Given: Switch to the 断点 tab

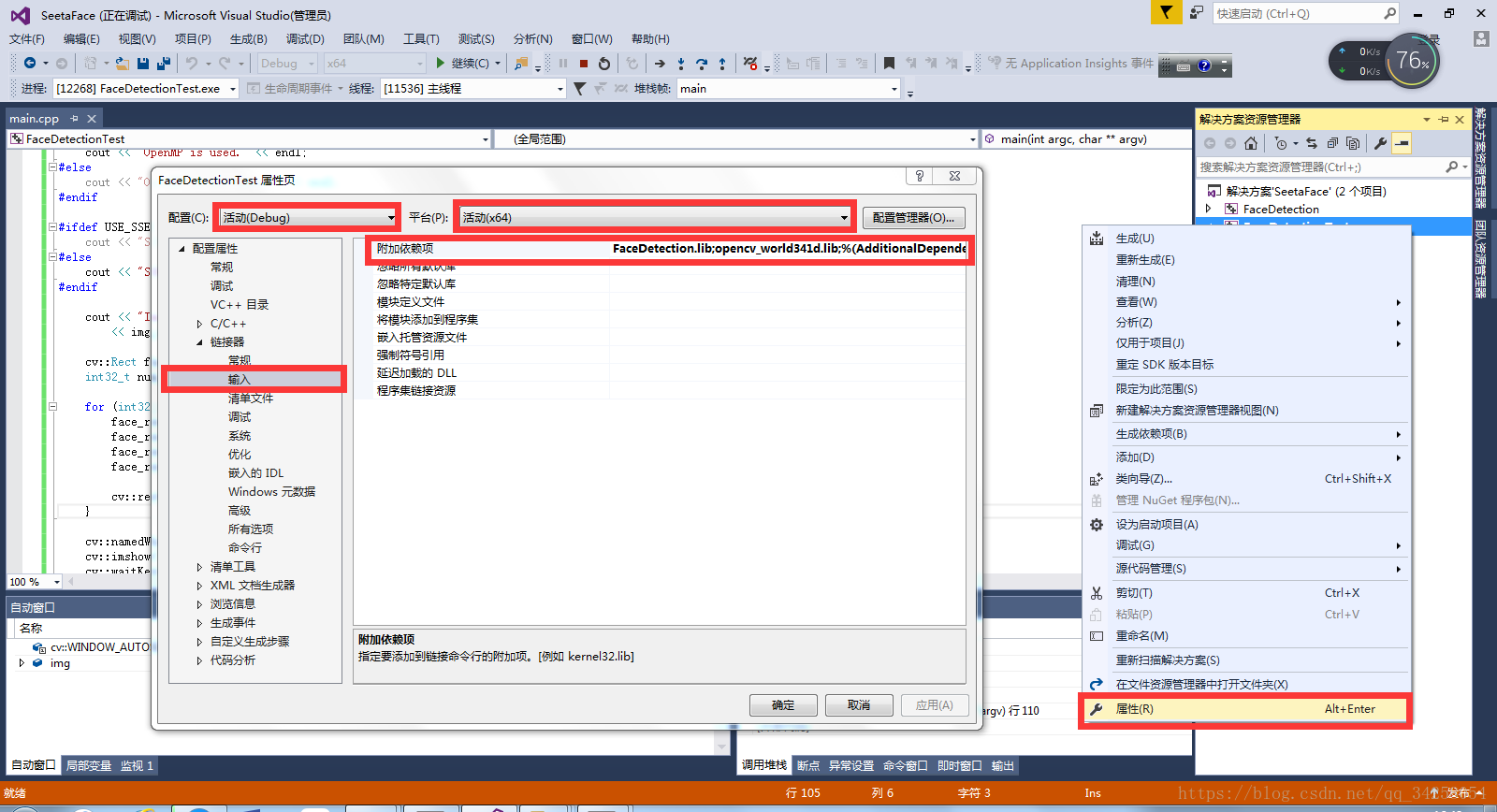Looking at the screenshot, I should [x=808, y=765].
